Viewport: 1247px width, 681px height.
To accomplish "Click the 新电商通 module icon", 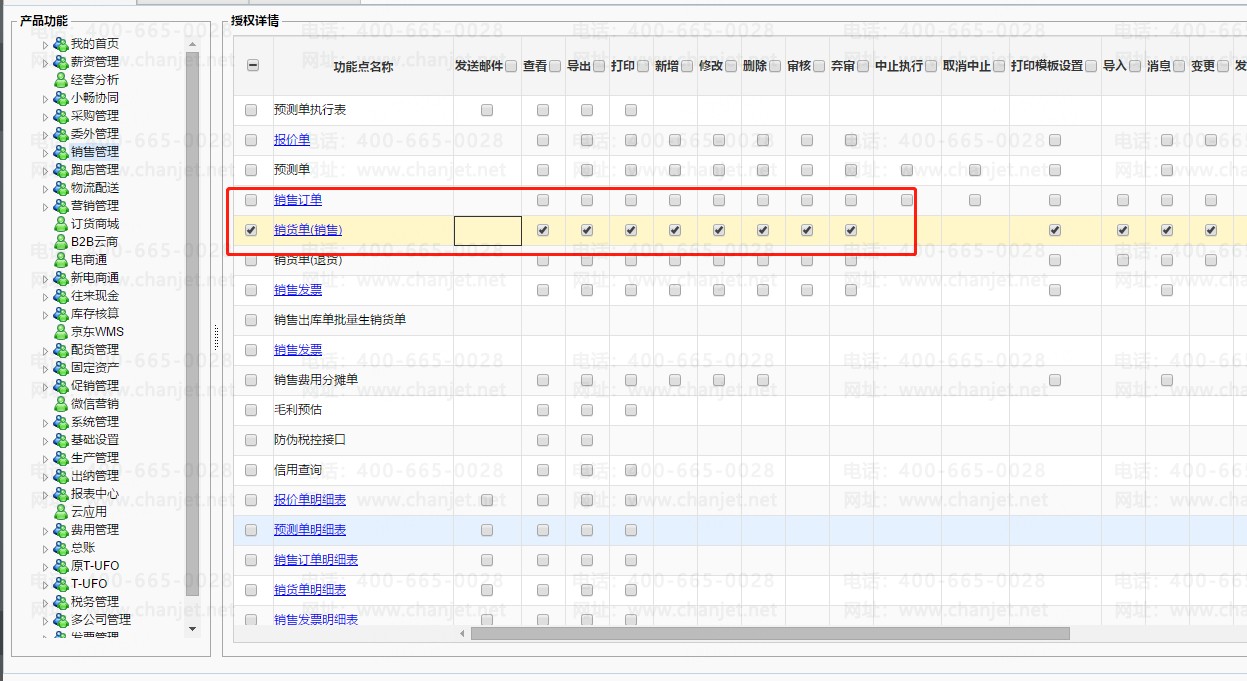I will (61, 278).
